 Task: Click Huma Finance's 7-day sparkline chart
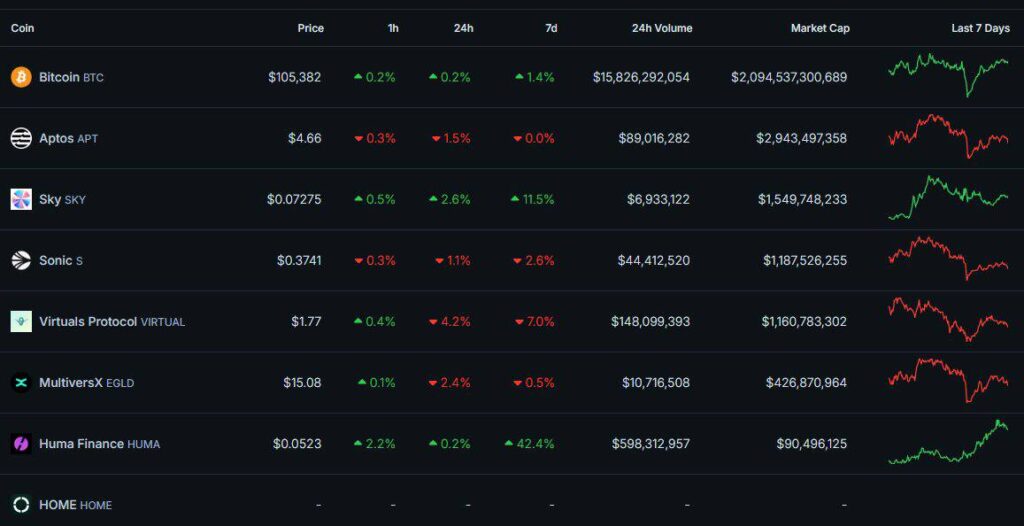pyautogui.click(x=948, y=443)
